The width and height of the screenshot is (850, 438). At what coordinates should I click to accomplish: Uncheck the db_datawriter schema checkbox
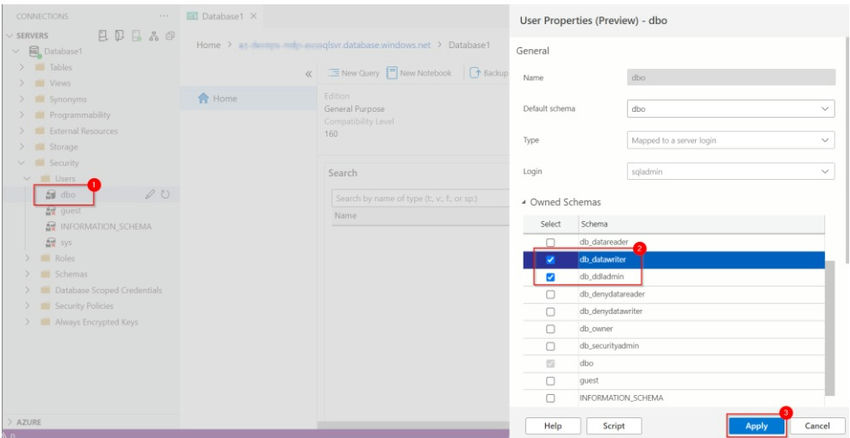coord(550,260)
